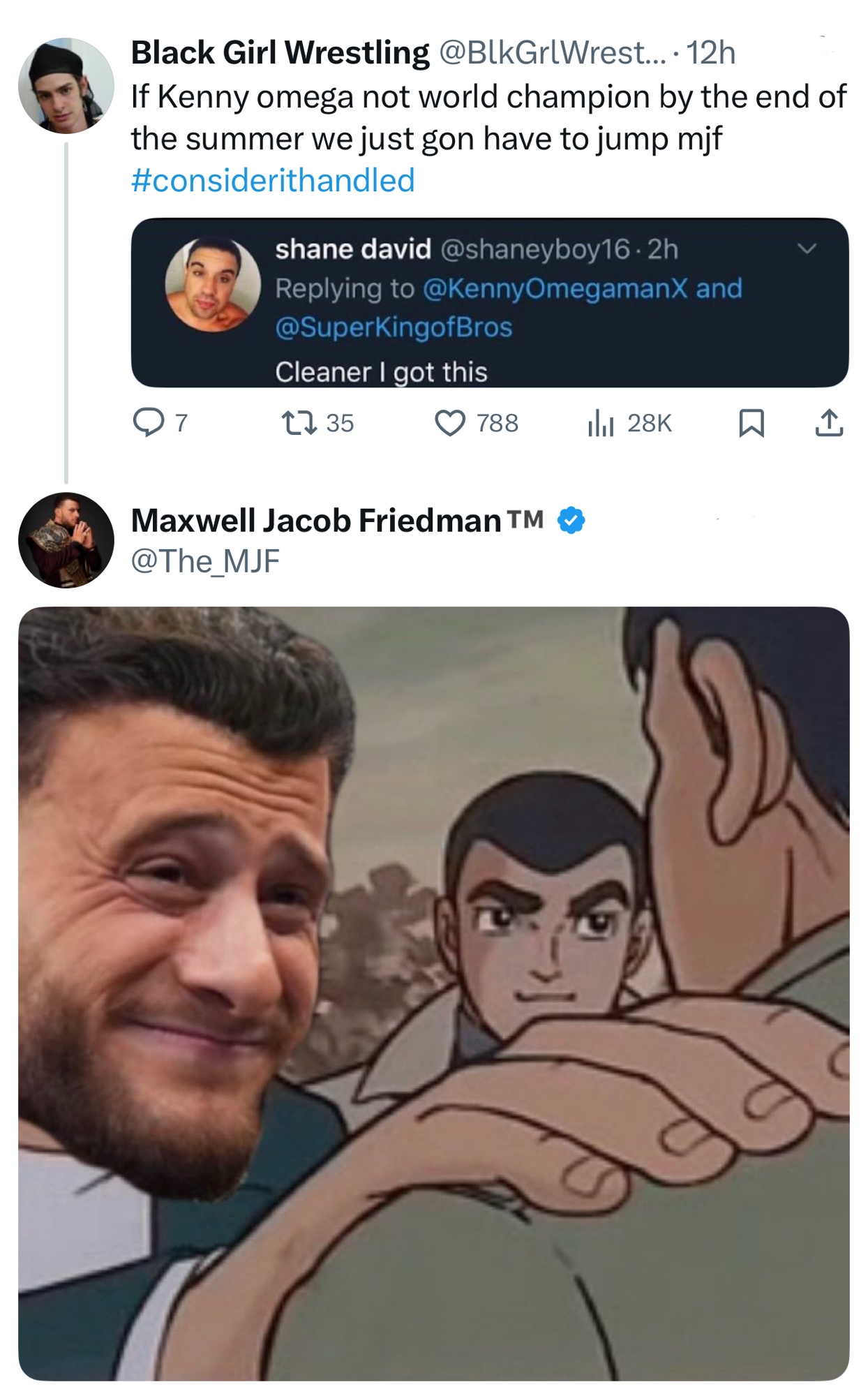Open the MJF anime meme image
The height and width of the screenshot is (1396, 868).
(433, 993)
